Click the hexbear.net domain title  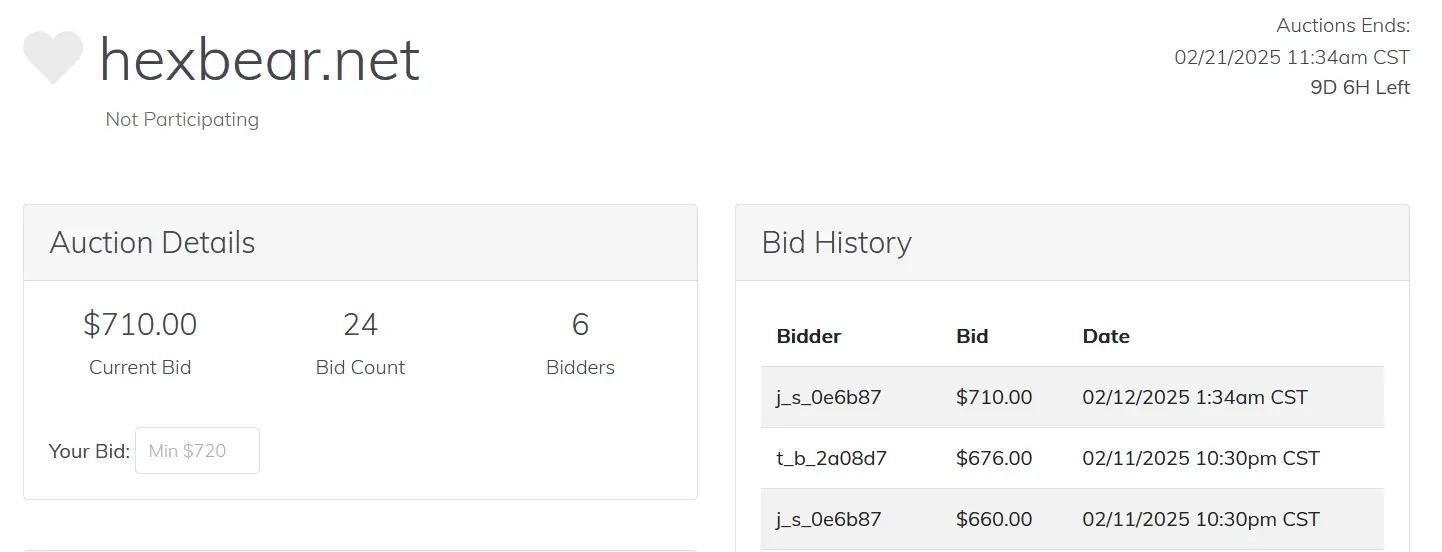point(259,59)
